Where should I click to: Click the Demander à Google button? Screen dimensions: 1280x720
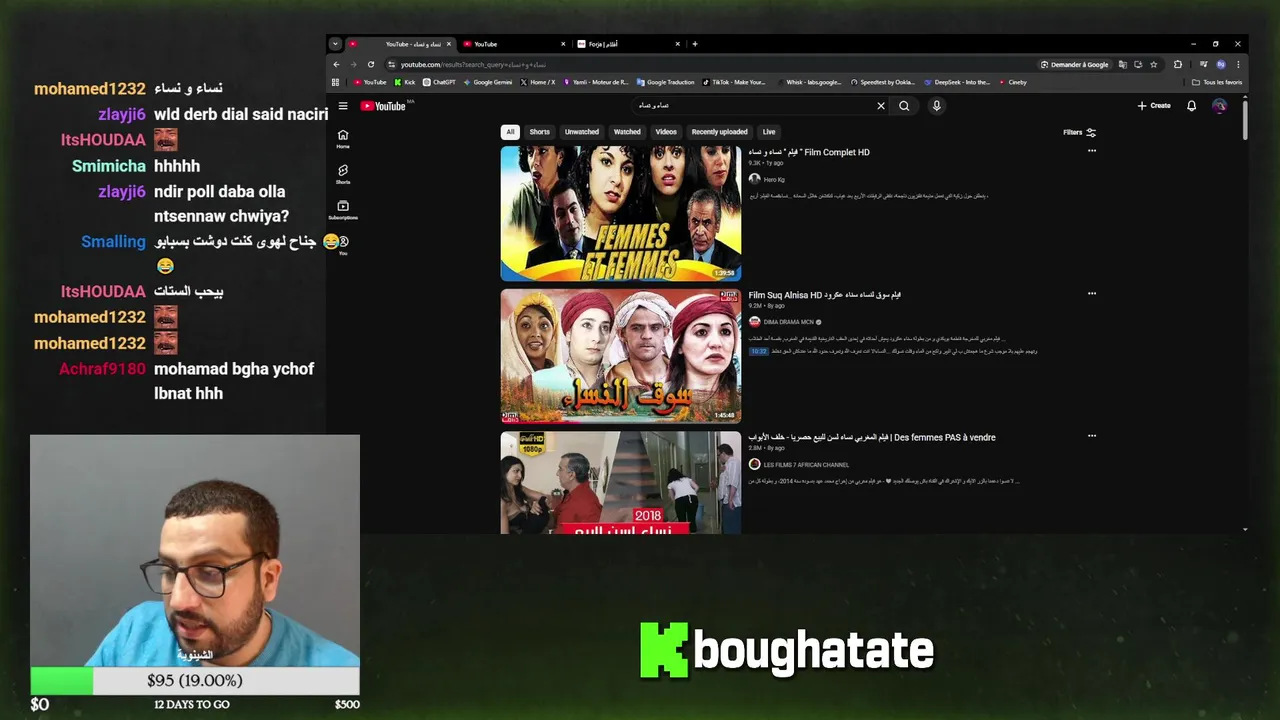click(1075, 65)
